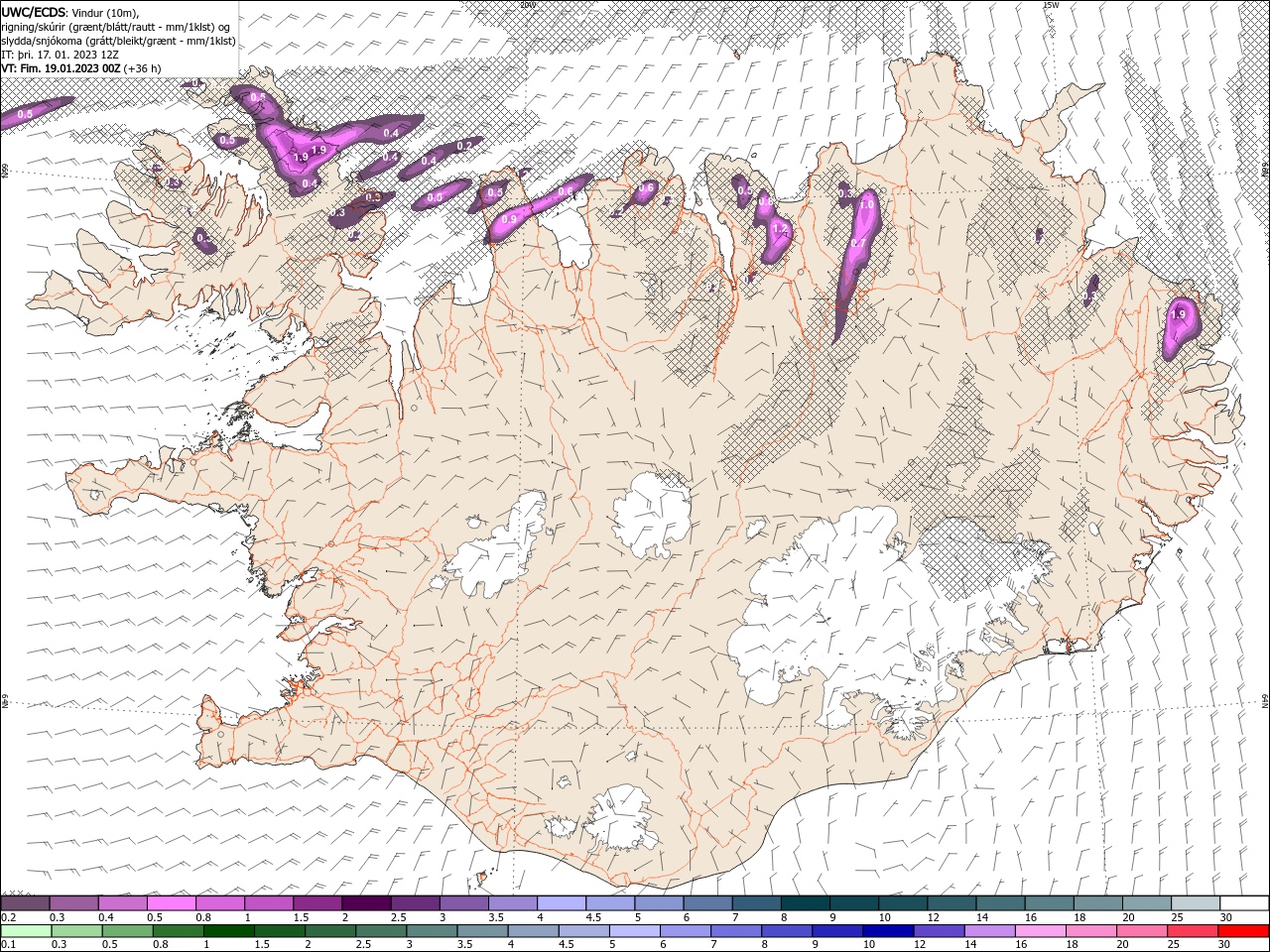Click the white Hofsjökull glacier in central Iceland
This screenshot has width=1270, height=952.
pos(651,514)
